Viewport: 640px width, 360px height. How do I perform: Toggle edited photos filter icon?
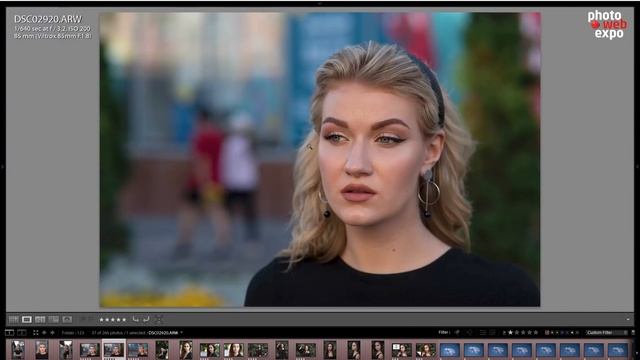(x=483, y=333)
